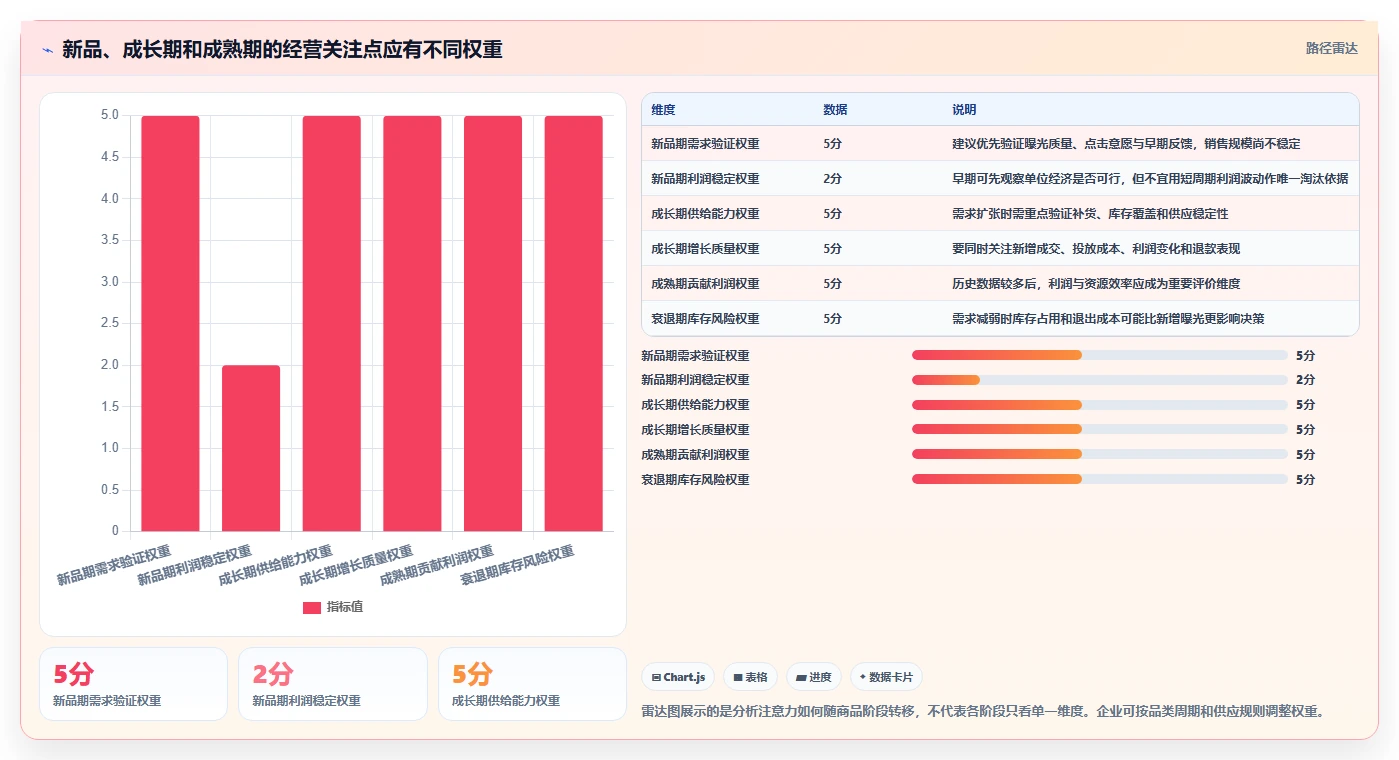Click the 进度 tag
The height and width of the screenshot is (760, 1399).
(x=814, y=677)
